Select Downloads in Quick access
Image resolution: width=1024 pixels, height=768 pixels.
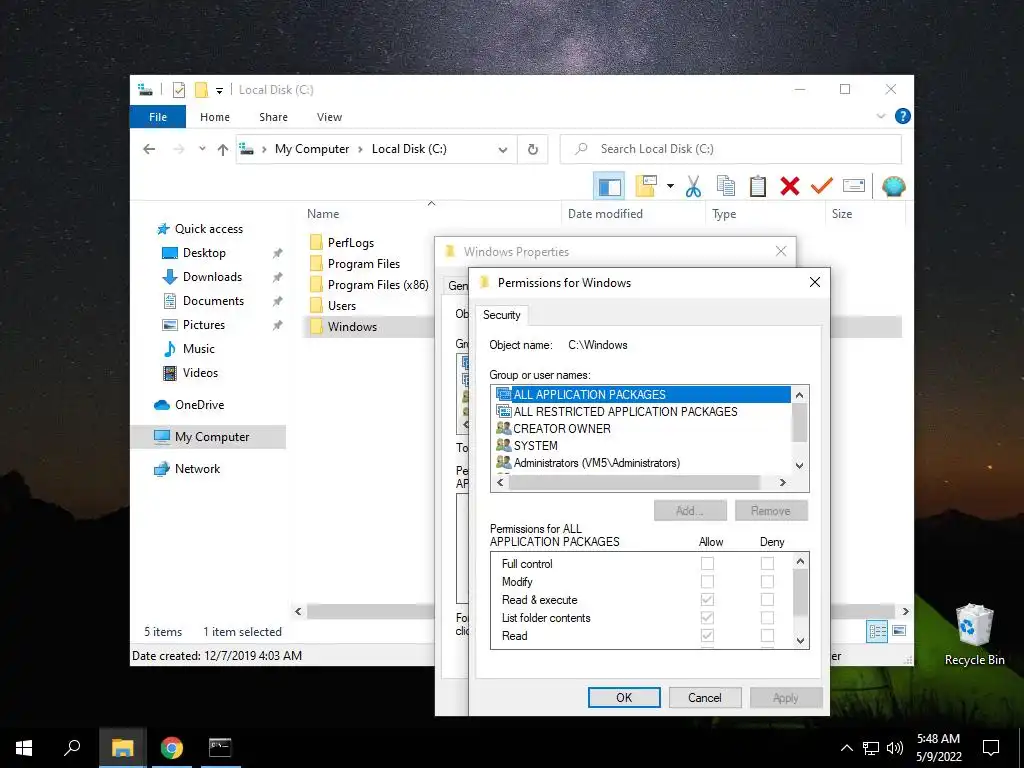[x=212, y=277]
